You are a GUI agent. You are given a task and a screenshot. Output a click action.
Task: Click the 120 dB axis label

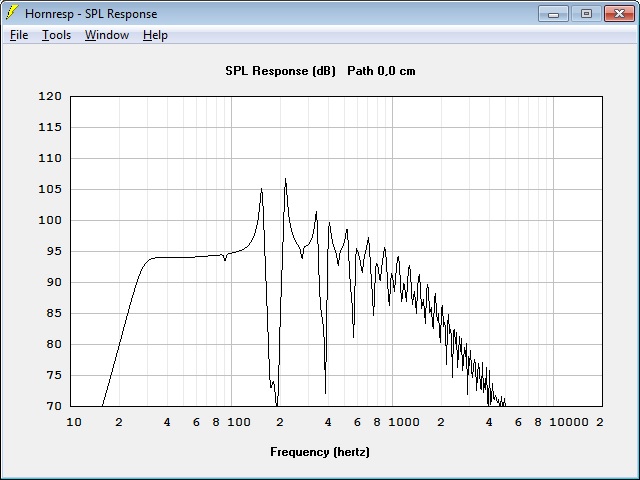coord(50,96)
